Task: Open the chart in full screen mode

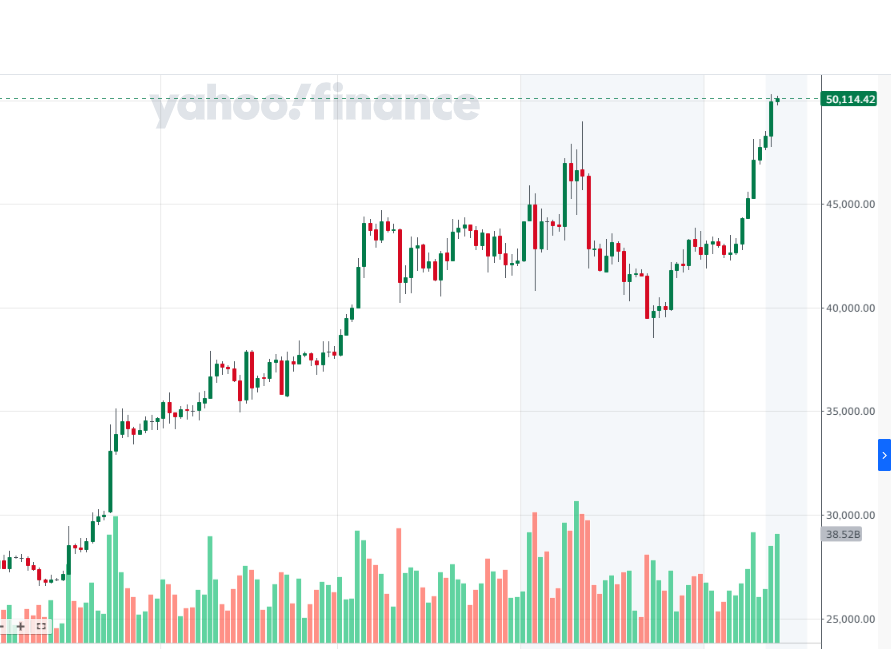Action: click(41, 626)
